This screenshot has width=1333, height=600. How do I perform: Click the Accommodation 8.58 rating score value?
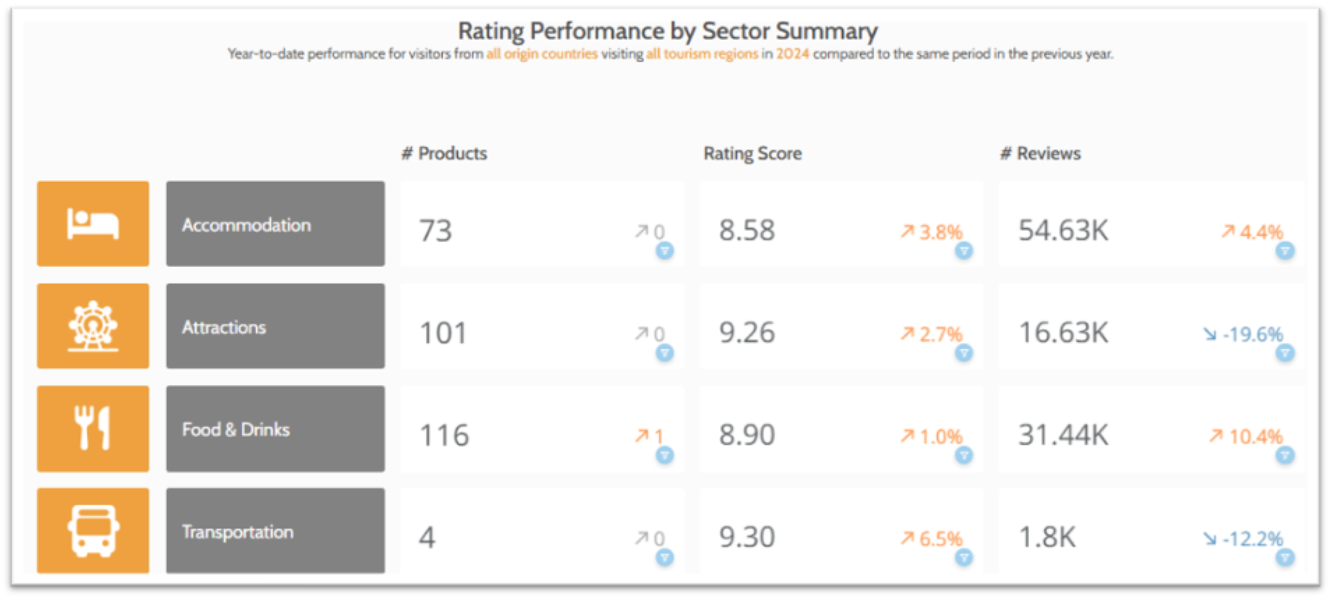tap(747, 231)
